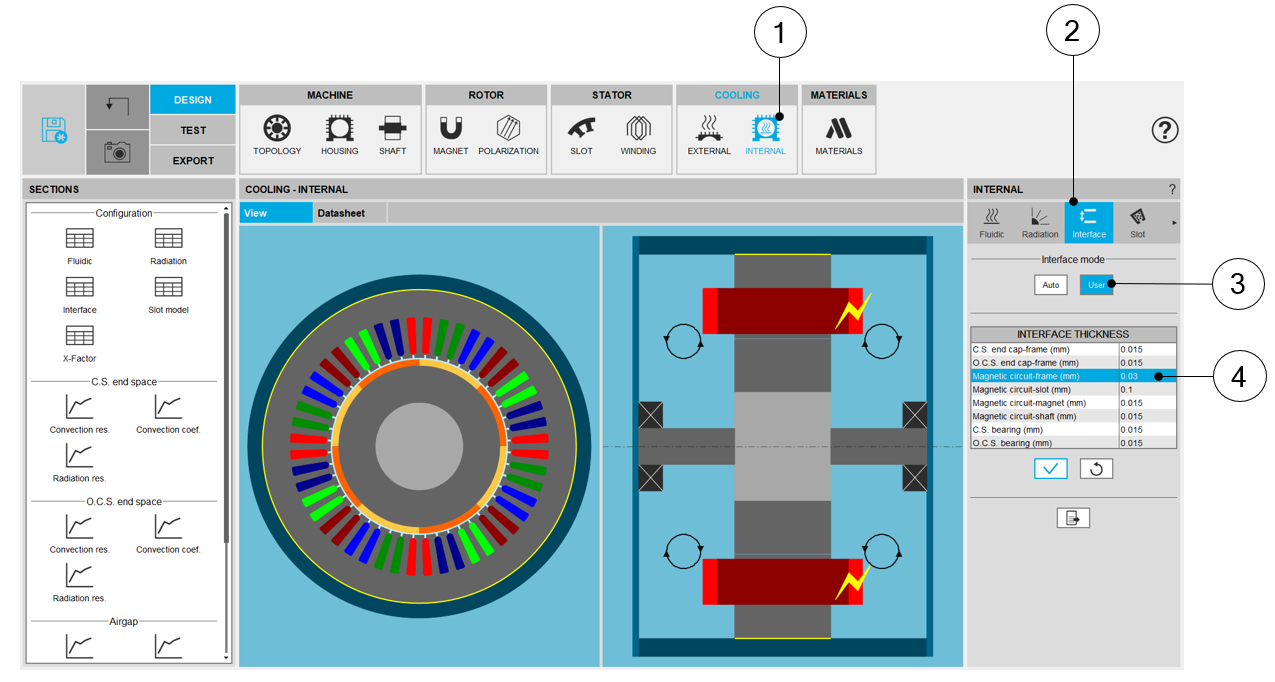Open the Radiation tab in Internal panel
Image resolution: width=1275 pixels, height=682 pixels.
[1040, 223]
